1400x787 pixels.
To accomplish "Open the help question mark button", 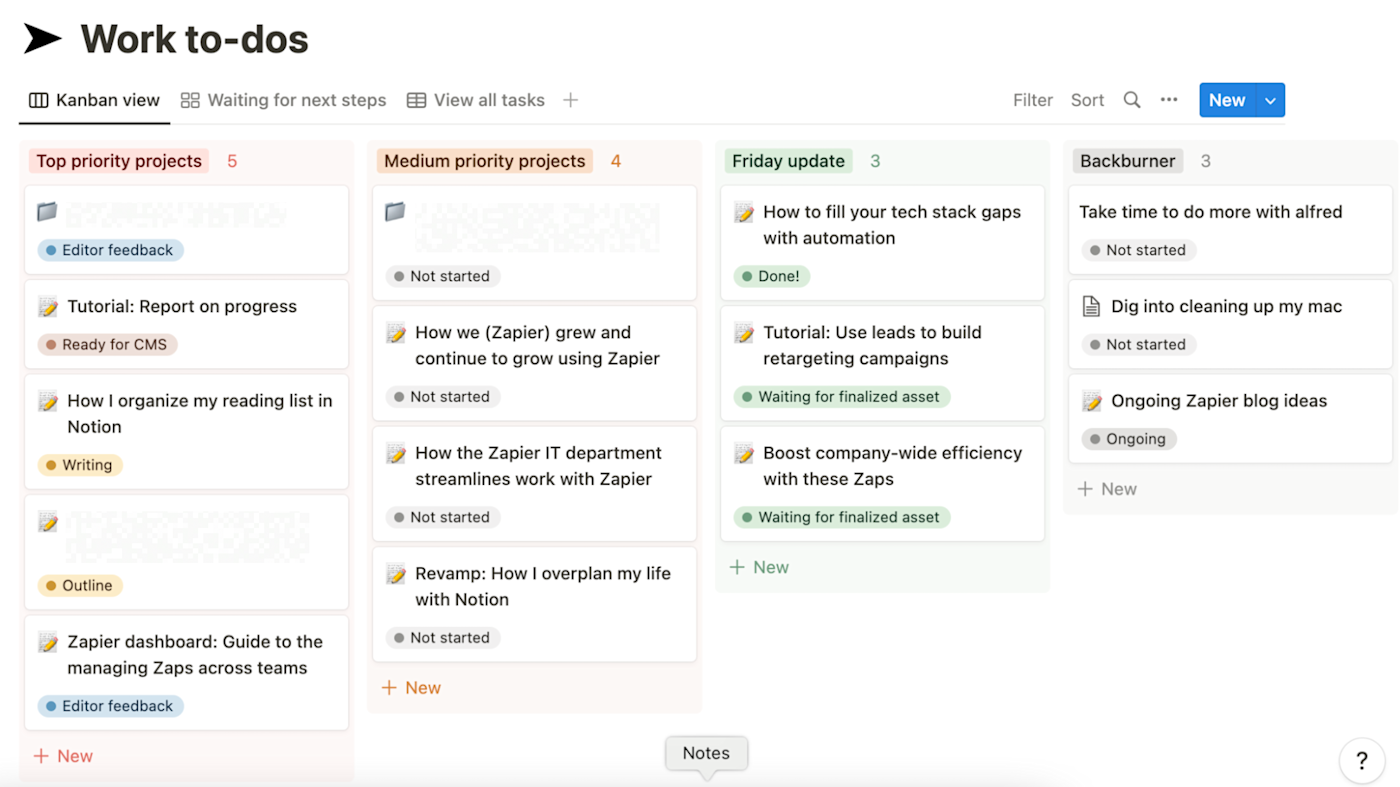I will [1361, 761].
